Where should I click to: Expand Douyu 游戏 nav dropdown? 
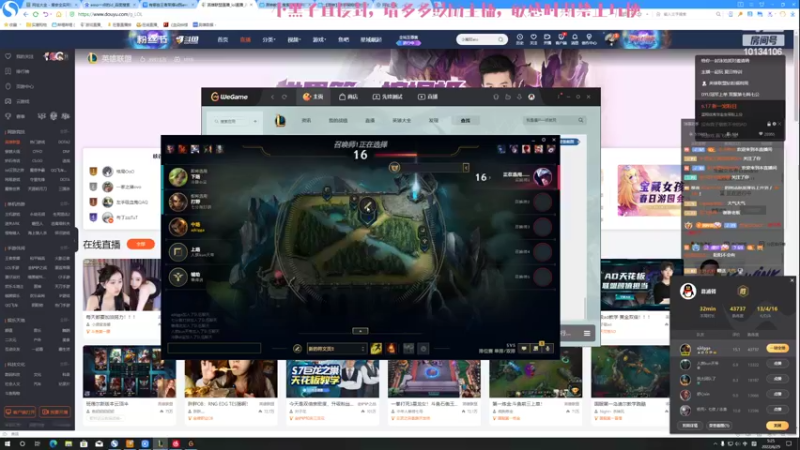319,39
